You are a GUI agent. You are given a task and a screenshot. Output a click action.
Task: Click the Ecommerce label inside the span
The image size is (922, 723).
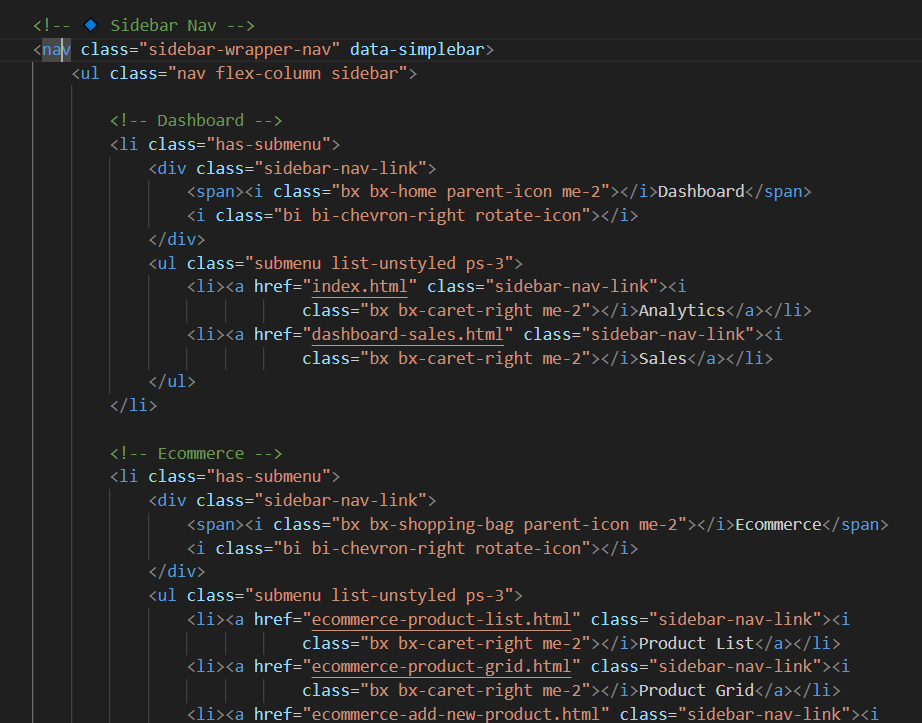(777, 525)
